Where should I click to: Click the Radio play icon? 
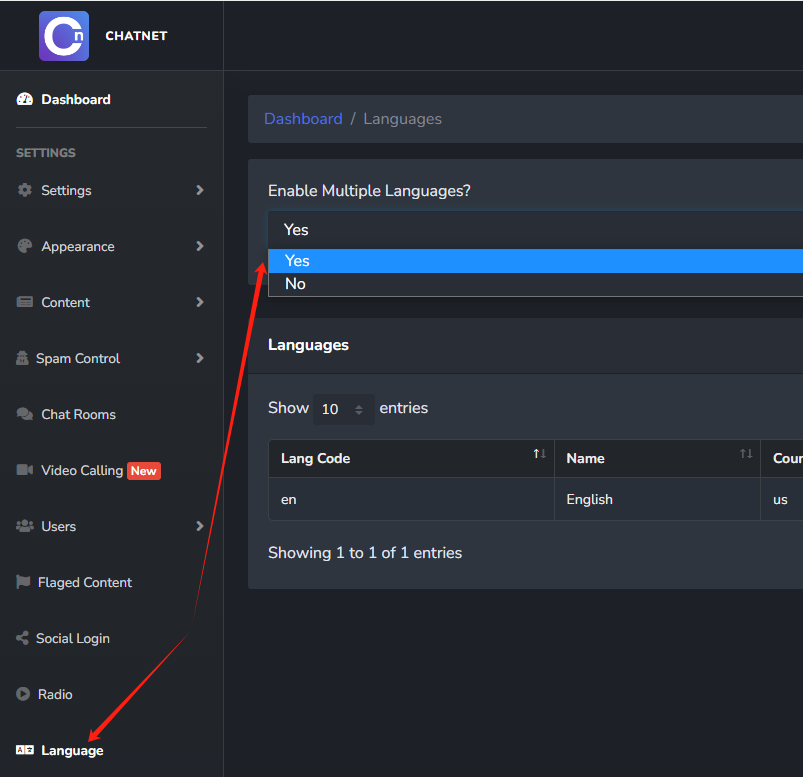point(23,694)
